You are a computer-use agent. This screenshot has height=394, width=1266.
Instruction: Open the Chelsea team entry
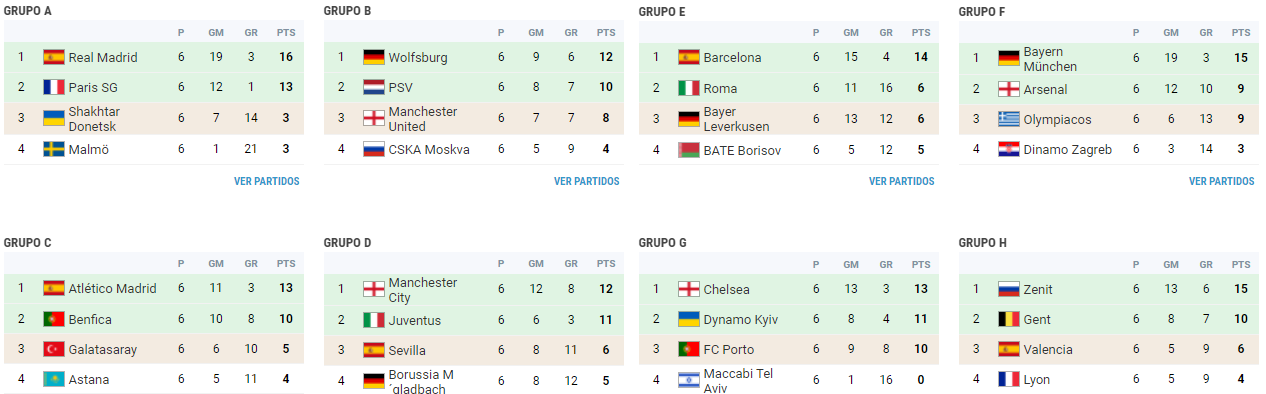click(x=727, y=289)
